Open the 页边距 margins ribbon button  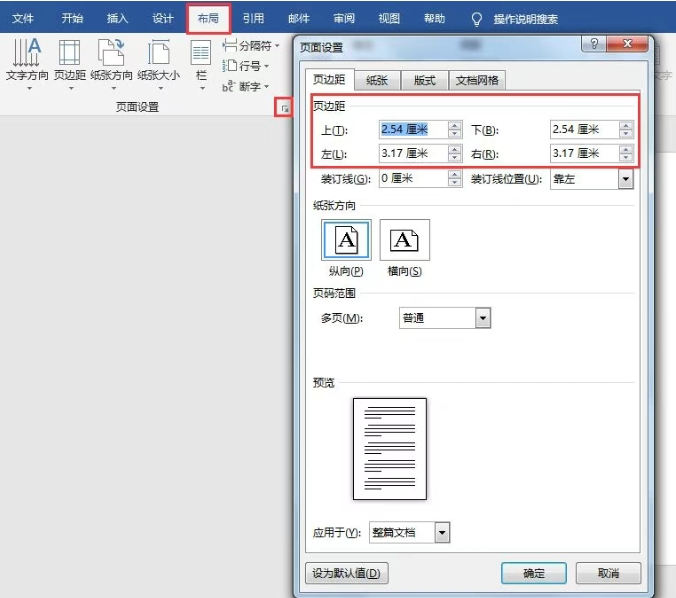coord(69,64)
